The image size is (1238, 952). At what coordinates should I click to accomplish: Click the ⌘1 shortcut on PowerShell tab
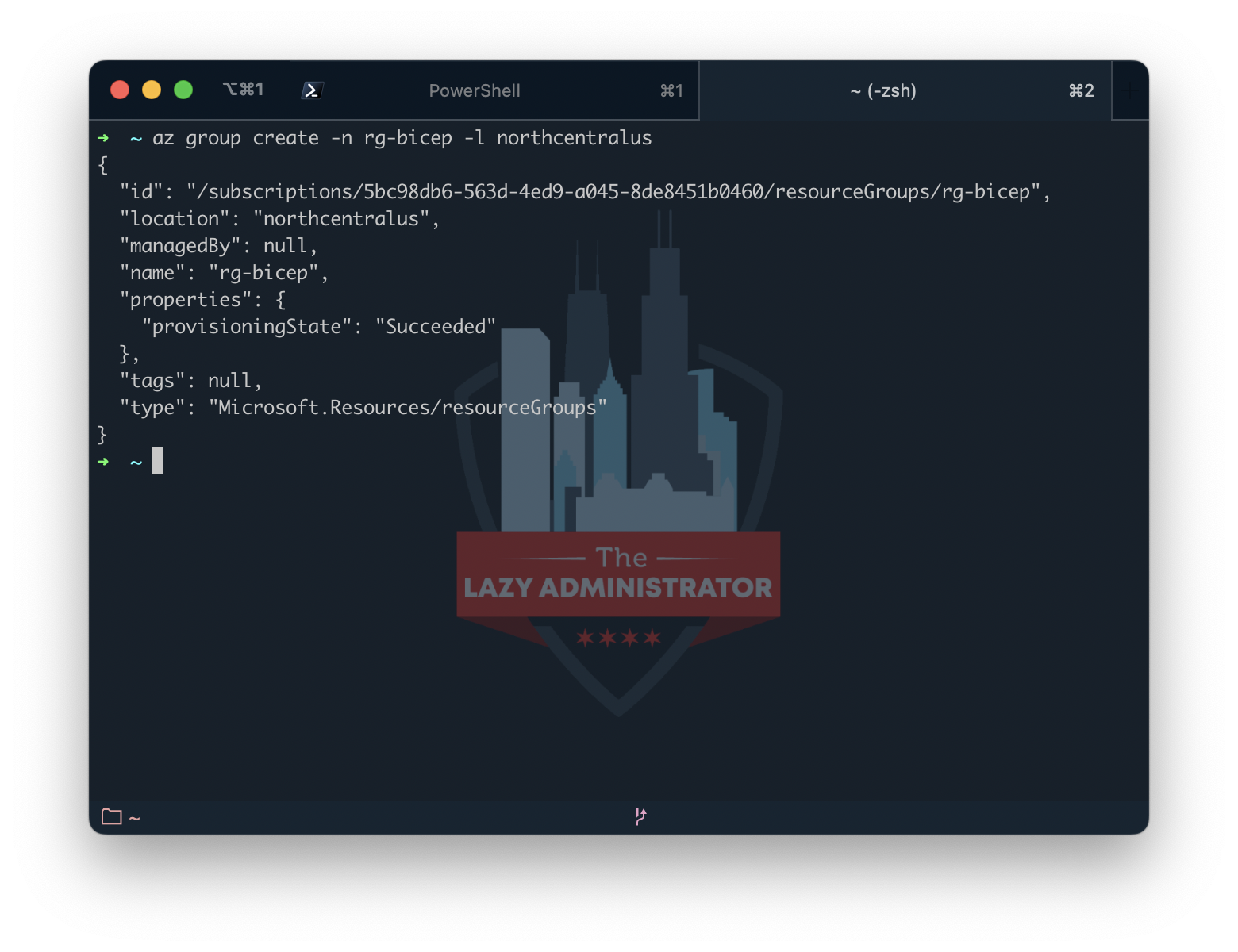click(x=671, y=90)
